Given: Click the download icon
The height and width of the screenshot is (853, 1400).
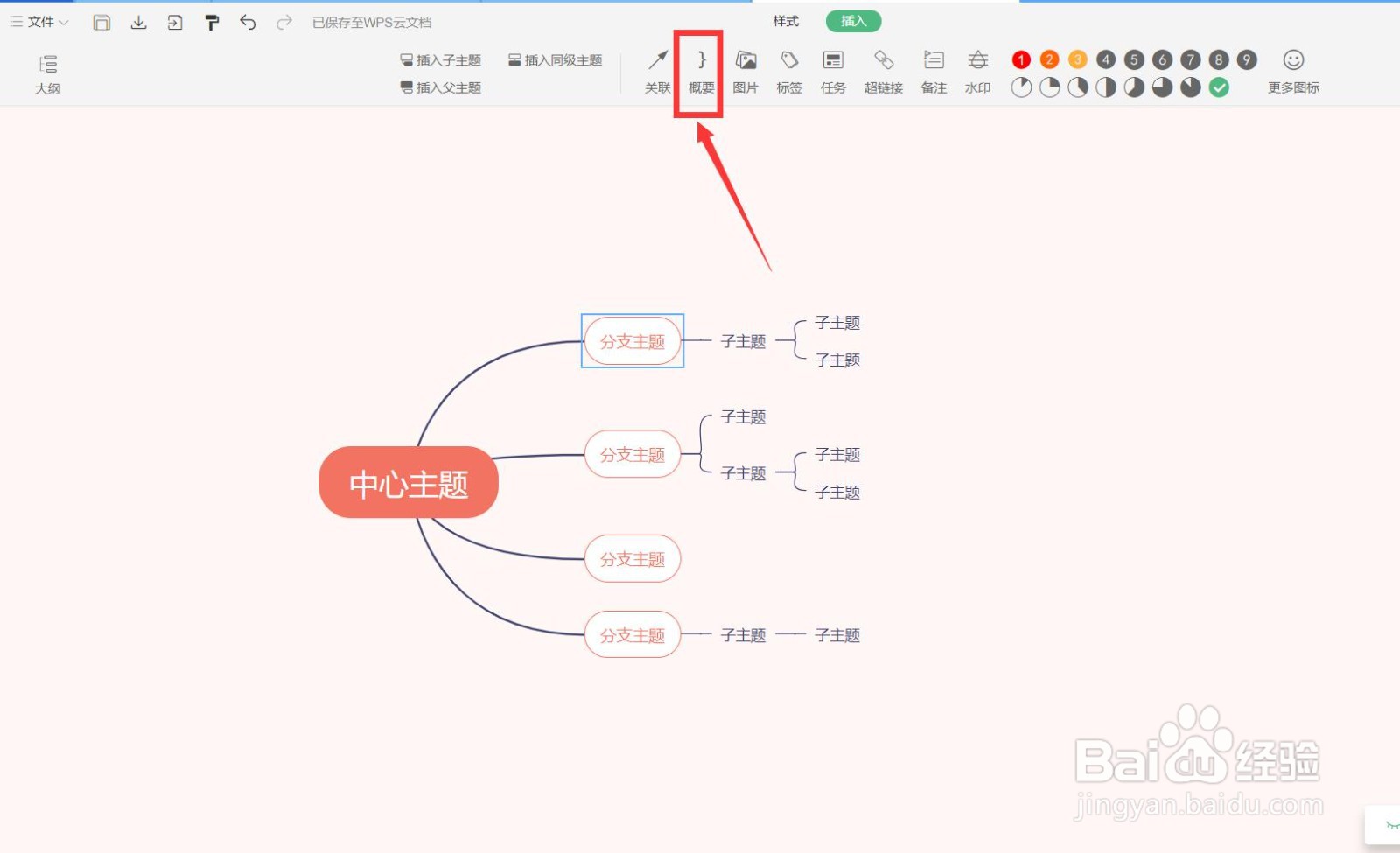Looking at the screenshot, I should 138,23.
